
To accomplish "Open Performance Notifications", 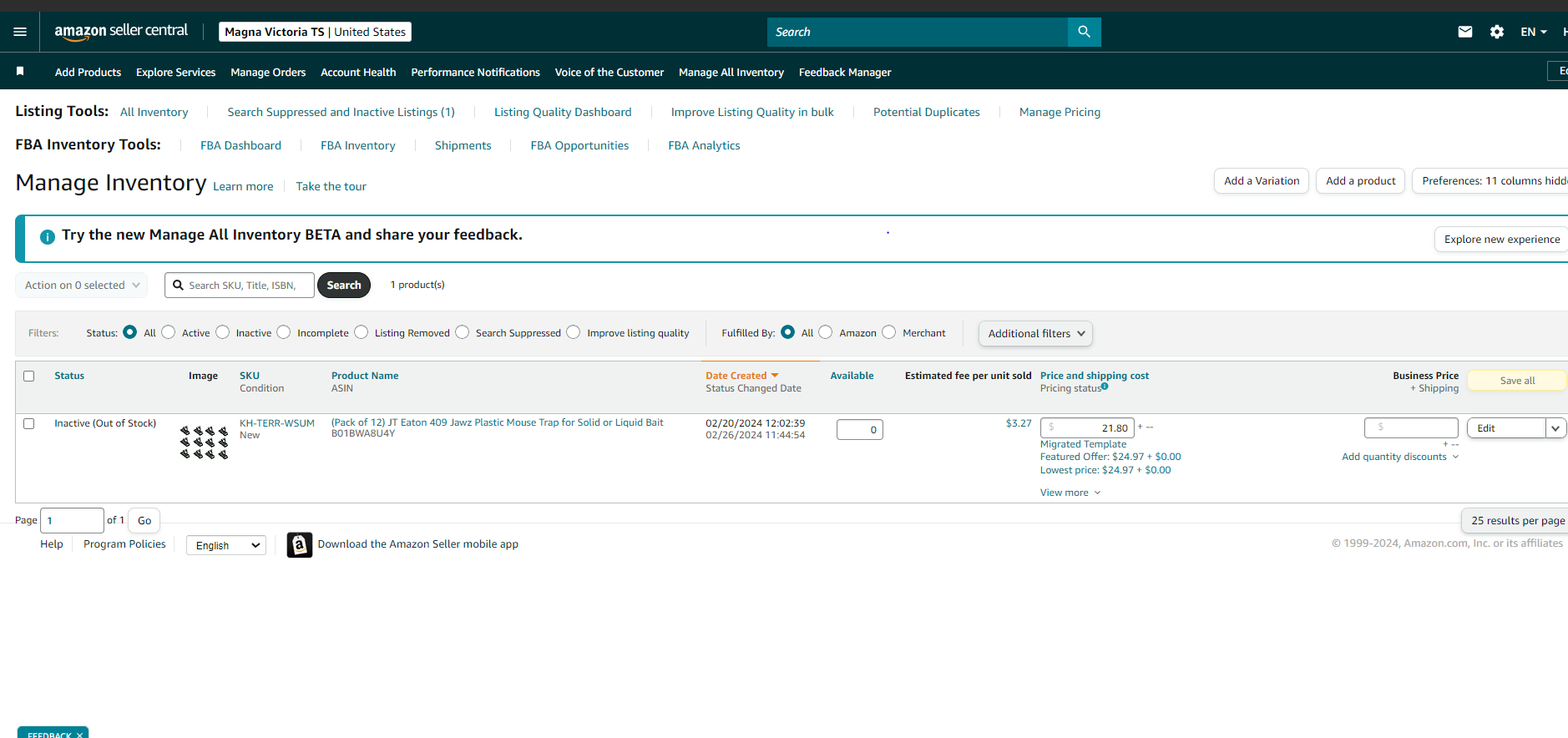I will [475, 72].
